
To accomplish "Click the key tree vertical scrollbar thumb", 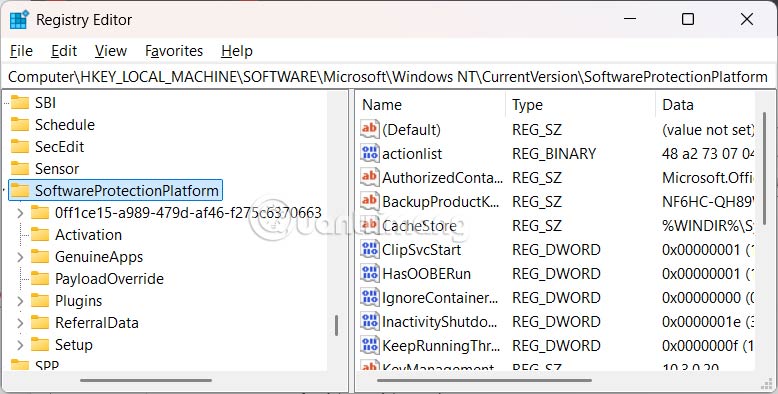I will pyautogui.click(x=336, y=326).
